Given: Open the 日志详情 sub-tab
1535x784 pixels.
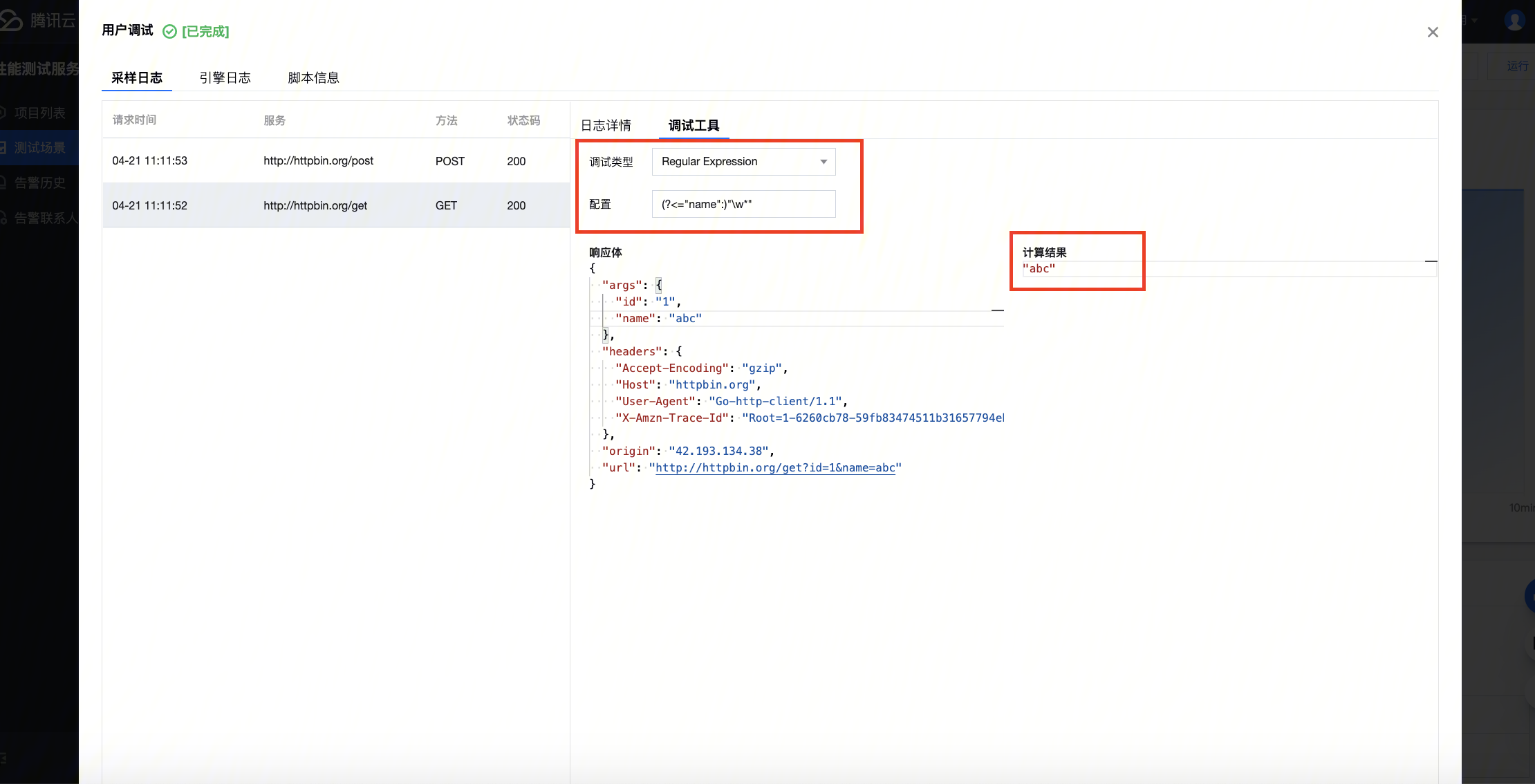Looking at the screenshot, I should click(606, 126).
